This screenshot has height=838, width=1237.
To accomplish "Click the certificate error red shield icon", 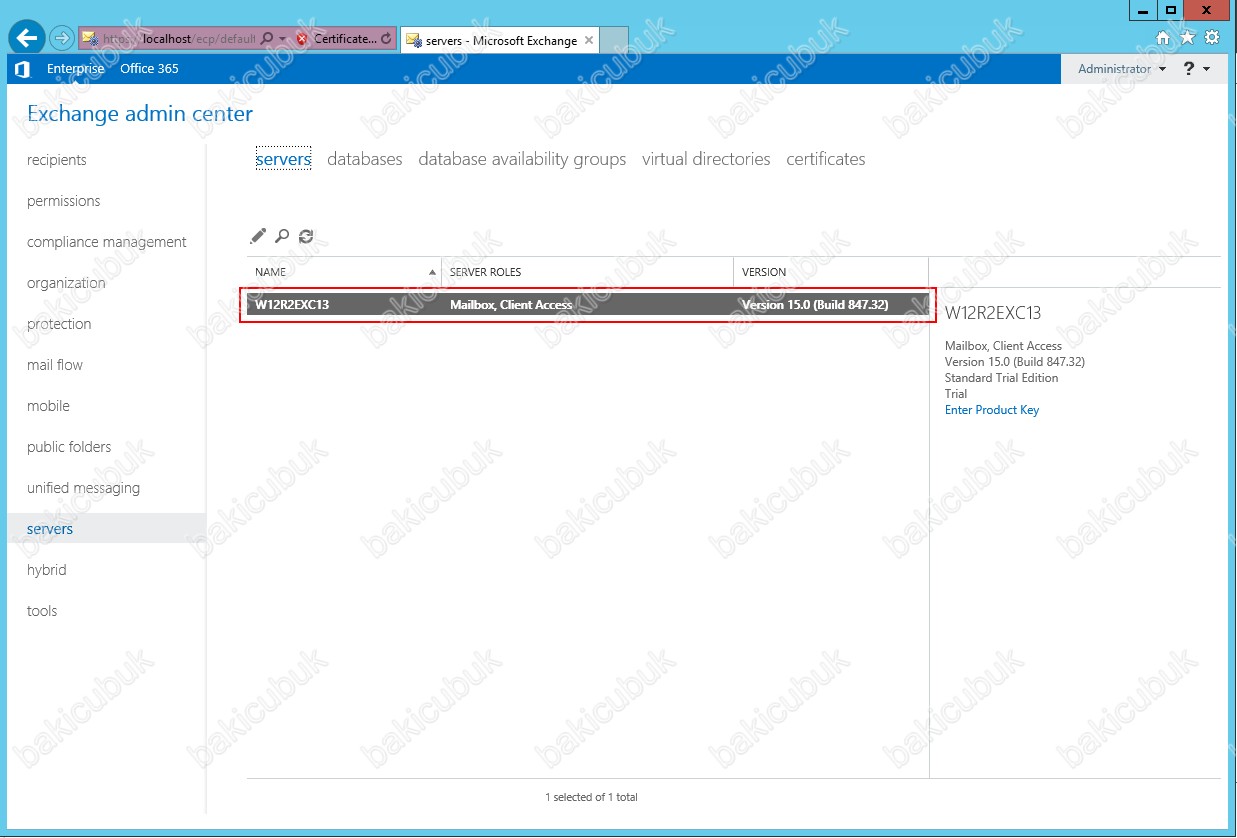I will coord(302,39).
